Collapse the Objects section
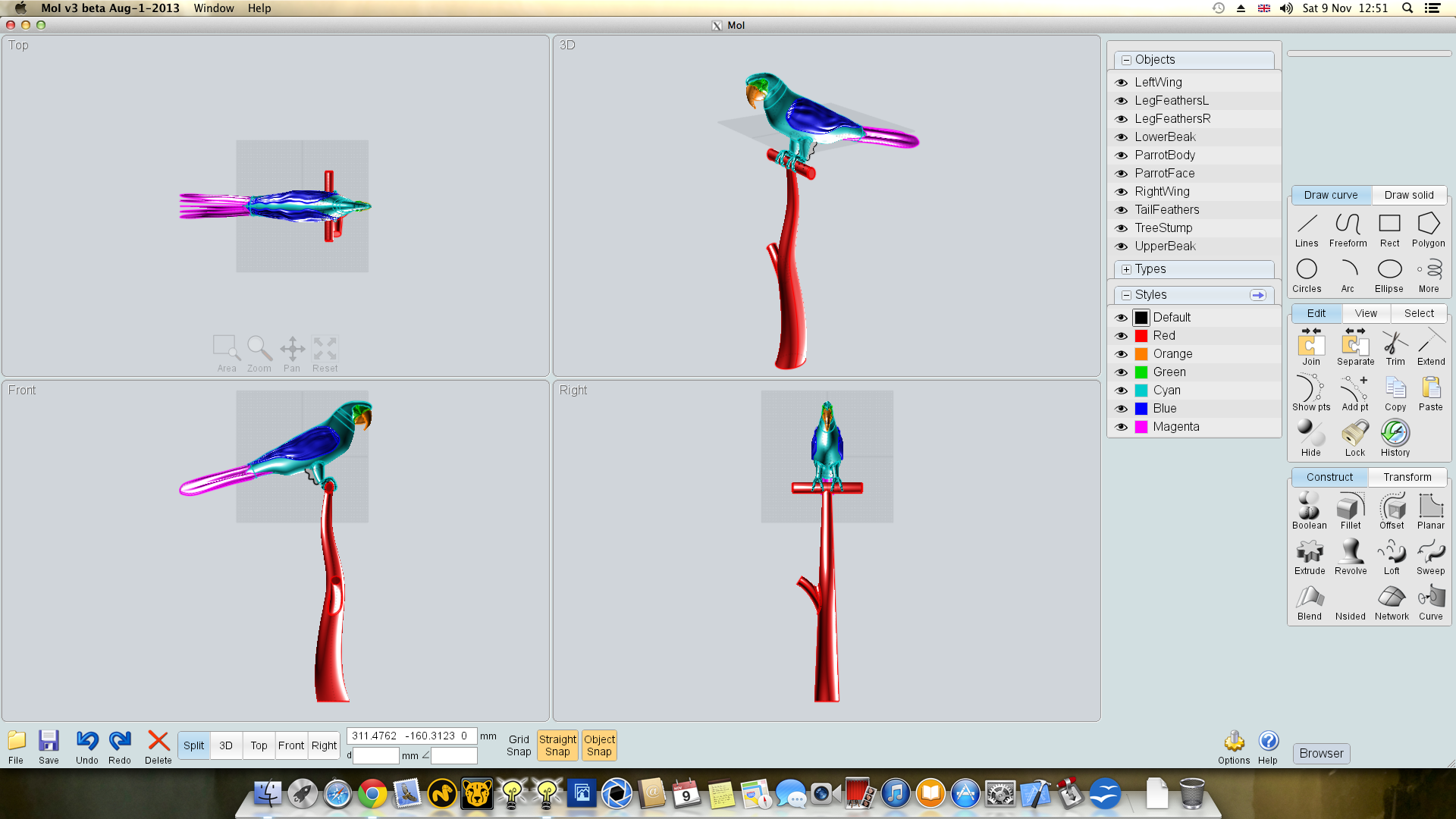 (x=1127, y=60)
